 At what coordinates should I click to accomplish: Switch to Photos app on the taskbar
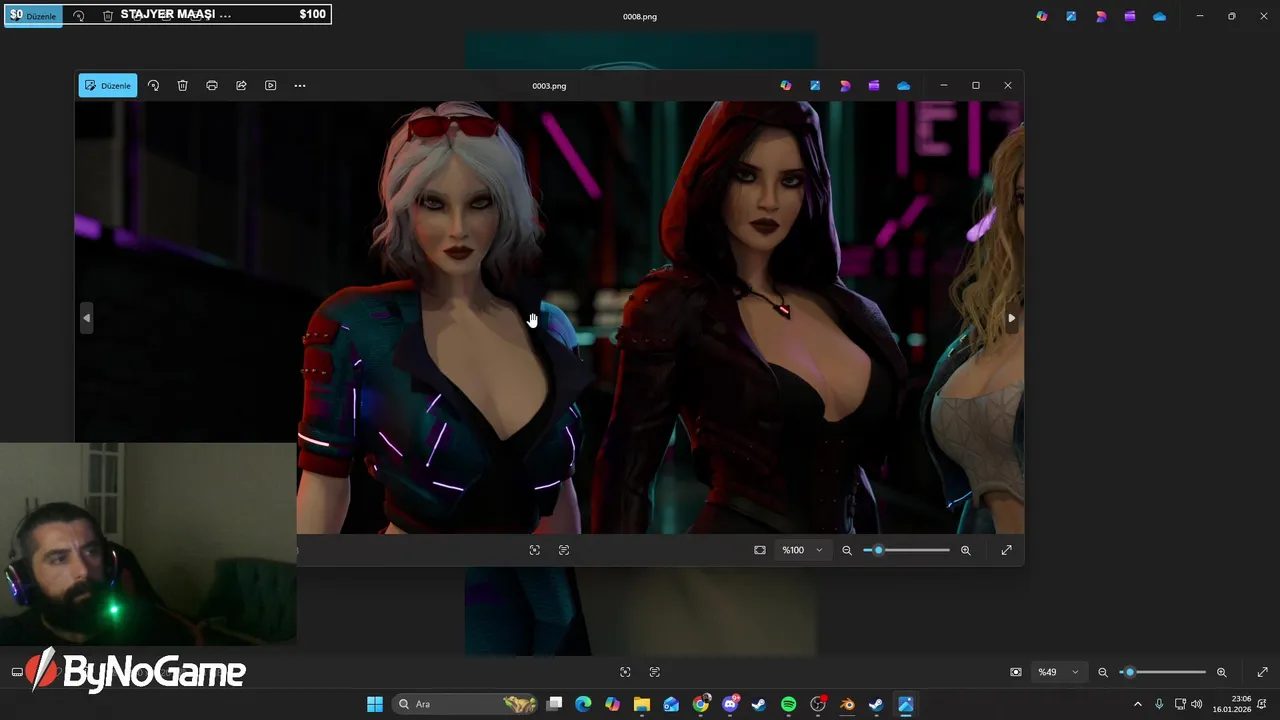click(906, 704)
